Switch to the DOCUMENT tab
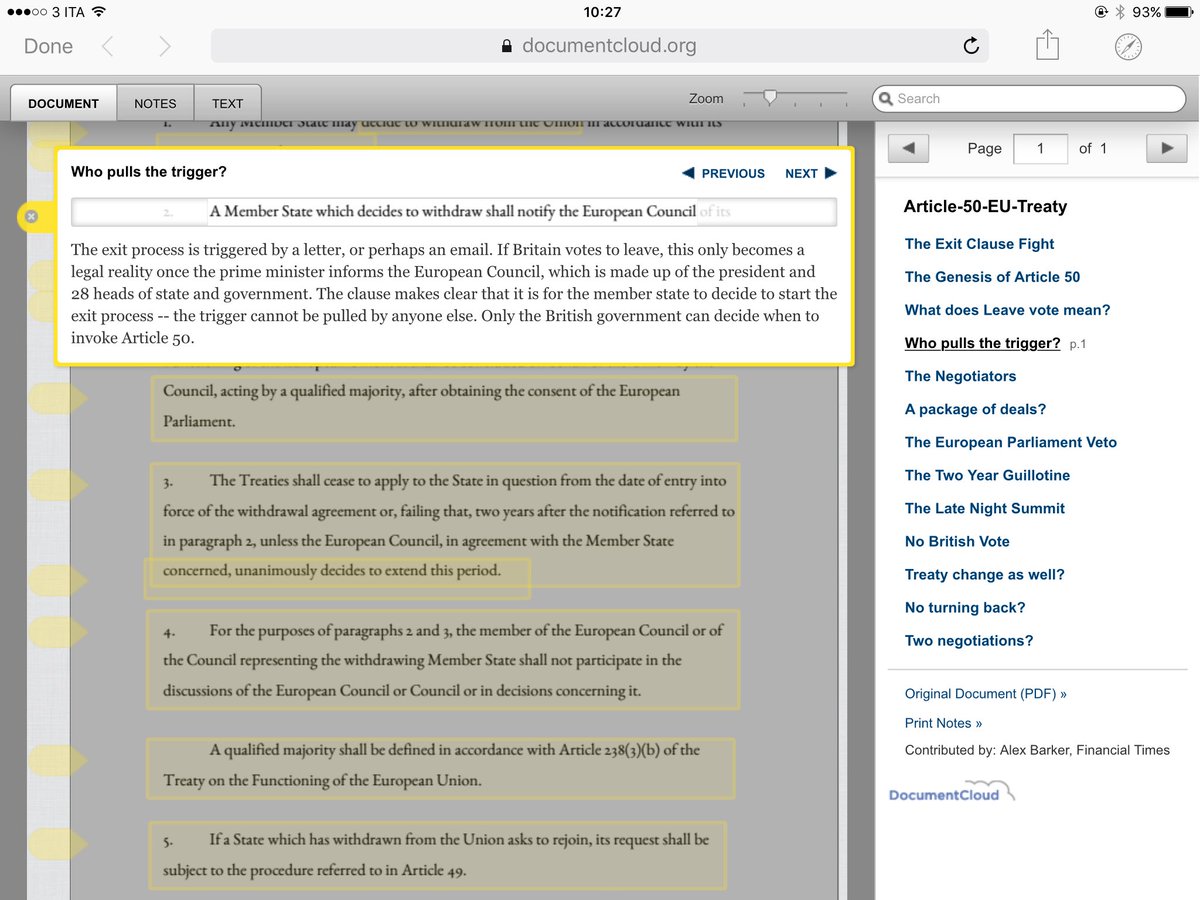This screenshot has width=1200, height=900. (x=64, y=103)
